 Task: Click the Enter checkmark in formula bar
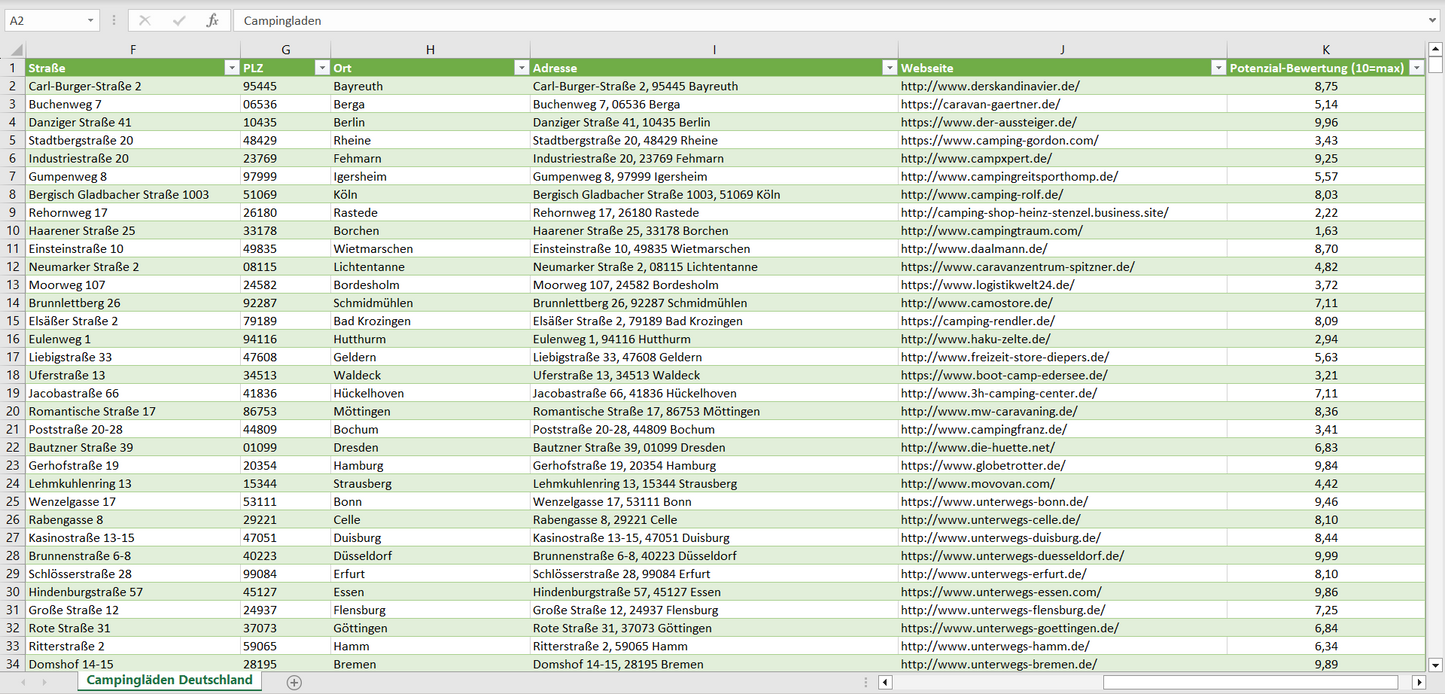pos(179,20)
